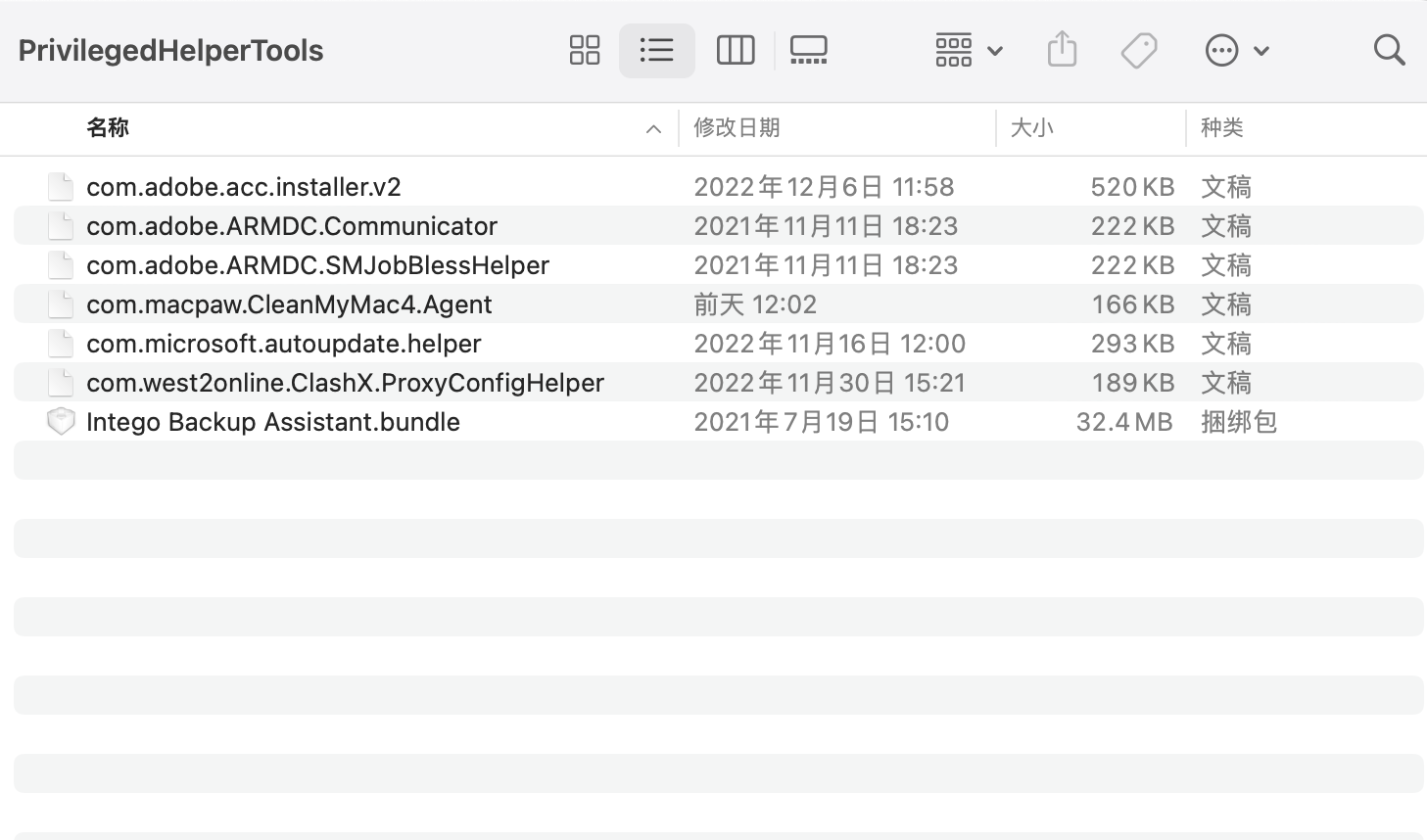Sort files by 大小 column header
This screenshot has height=840, width=1427.
tap(1031, 128)
